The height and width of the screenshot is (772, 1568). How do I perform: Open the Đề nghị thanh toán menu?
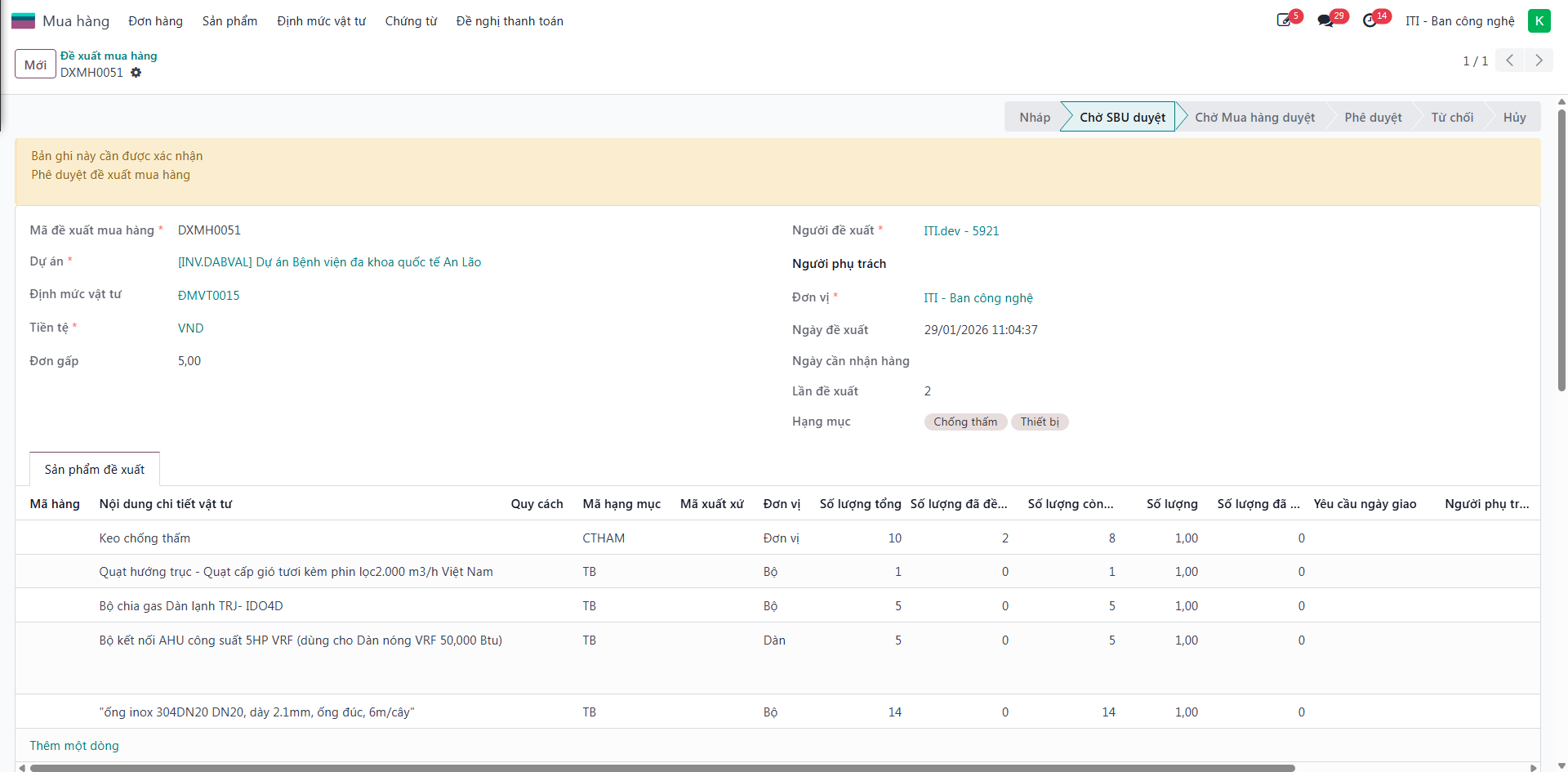pyautogui.click(x=510, y=21)
